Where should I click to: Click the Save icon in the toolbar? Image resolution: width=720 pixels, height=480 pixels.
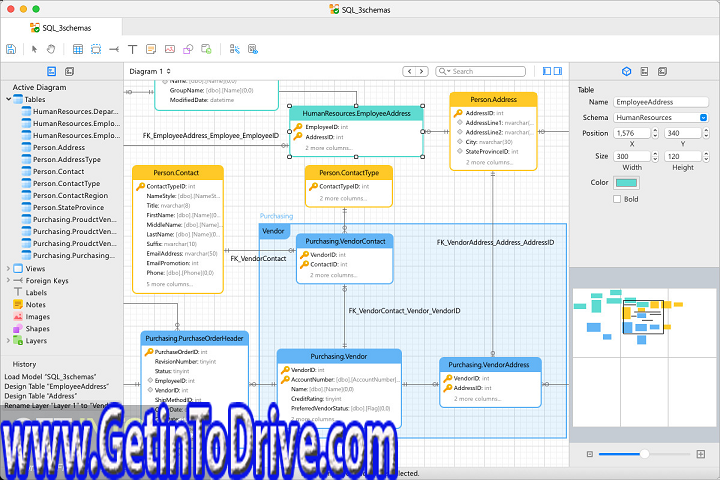click(11, 49)
